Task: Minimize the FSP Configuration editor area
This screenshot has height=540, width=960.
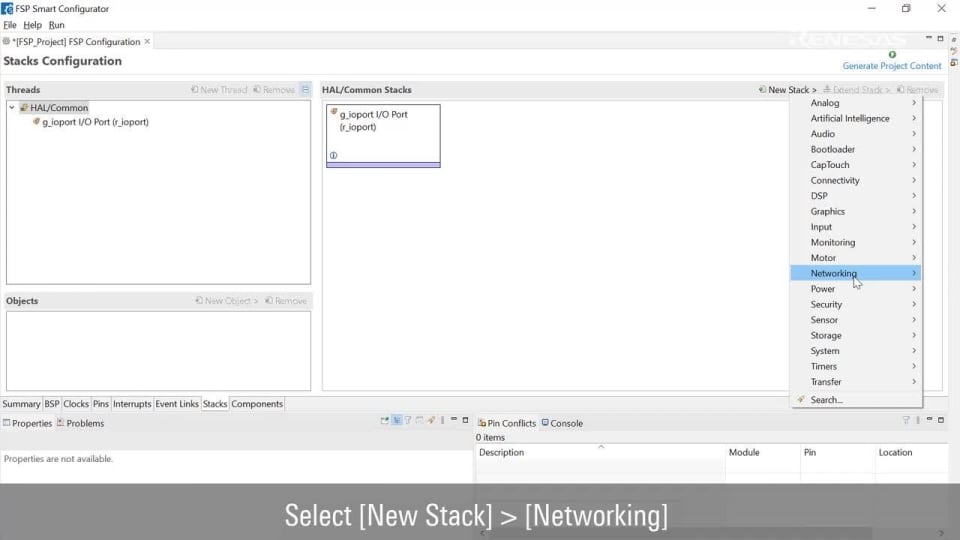Action: tap(929, 38)
